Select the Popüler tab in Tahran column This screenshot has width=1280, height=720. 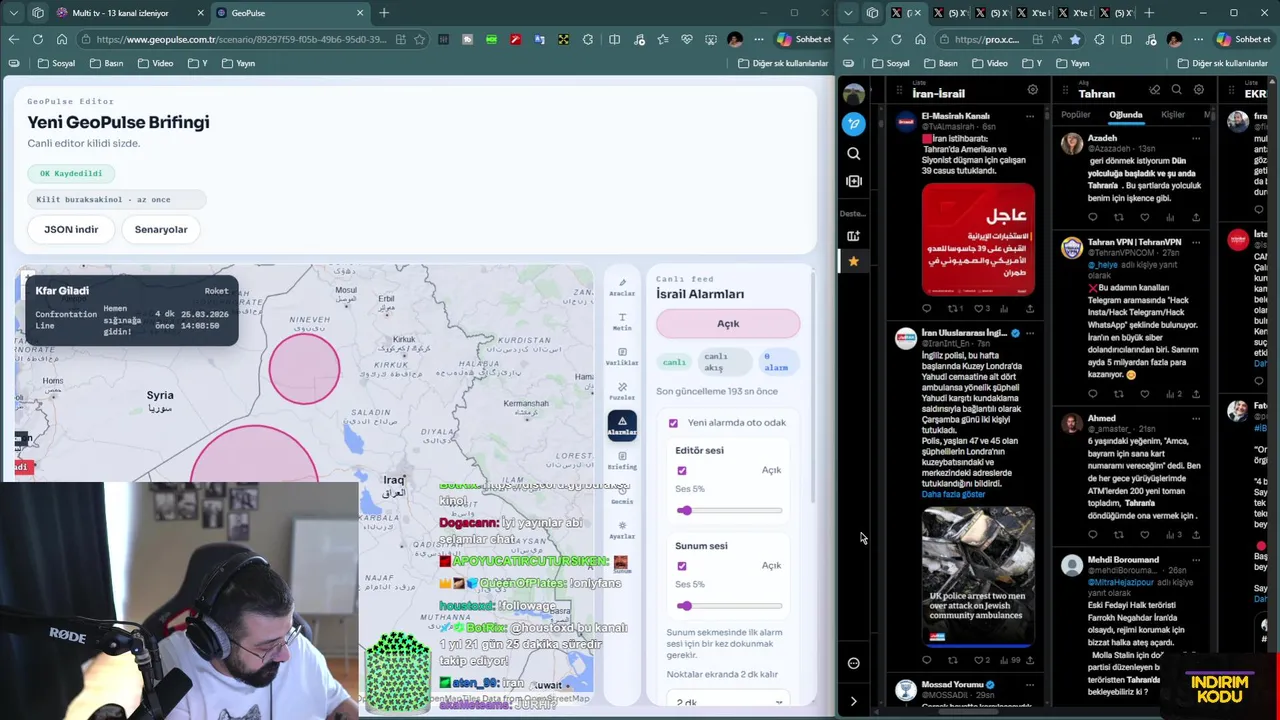tap(1076, 115)
